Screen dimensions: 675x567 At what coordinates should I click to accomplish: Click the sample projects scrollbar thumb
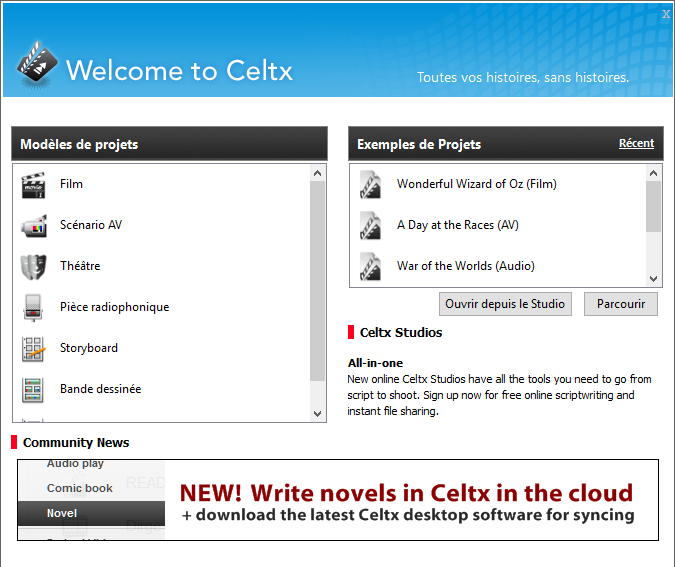click(x=653, y=206)
